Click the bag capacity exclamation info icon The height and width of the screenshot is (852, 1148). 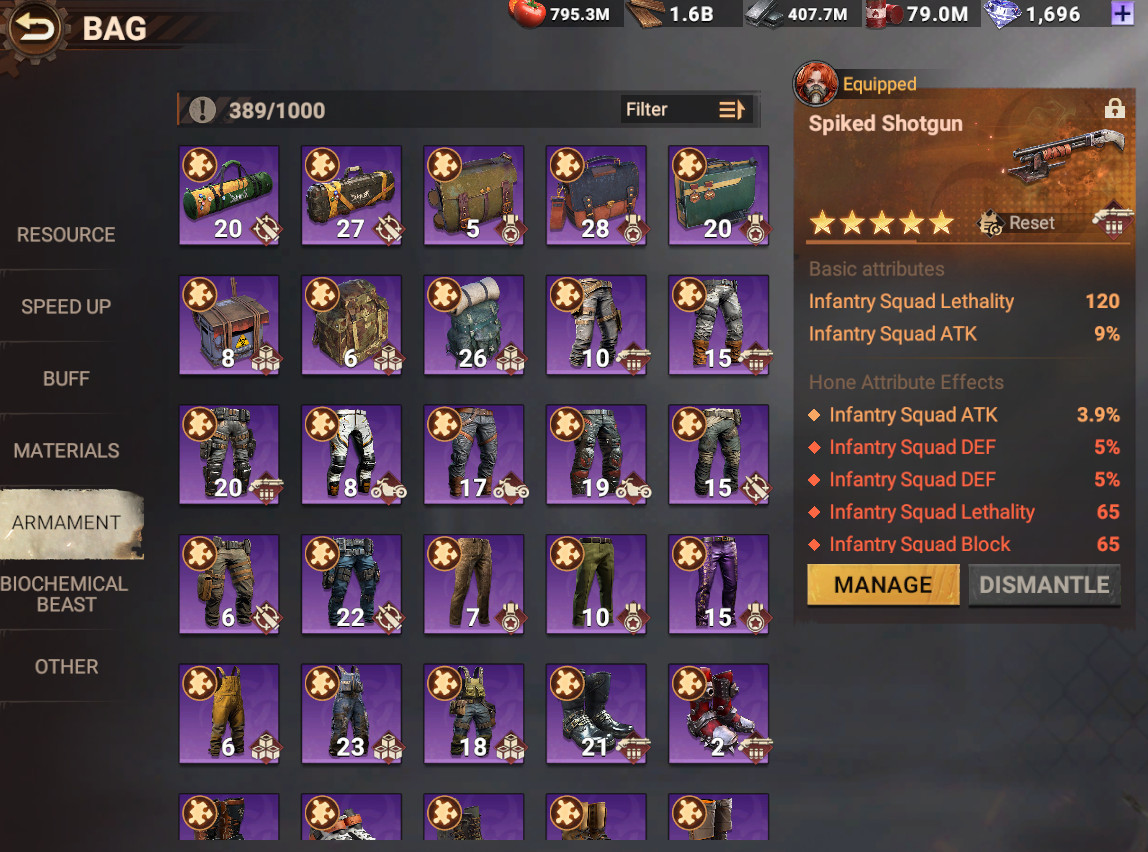coord(203,110)
